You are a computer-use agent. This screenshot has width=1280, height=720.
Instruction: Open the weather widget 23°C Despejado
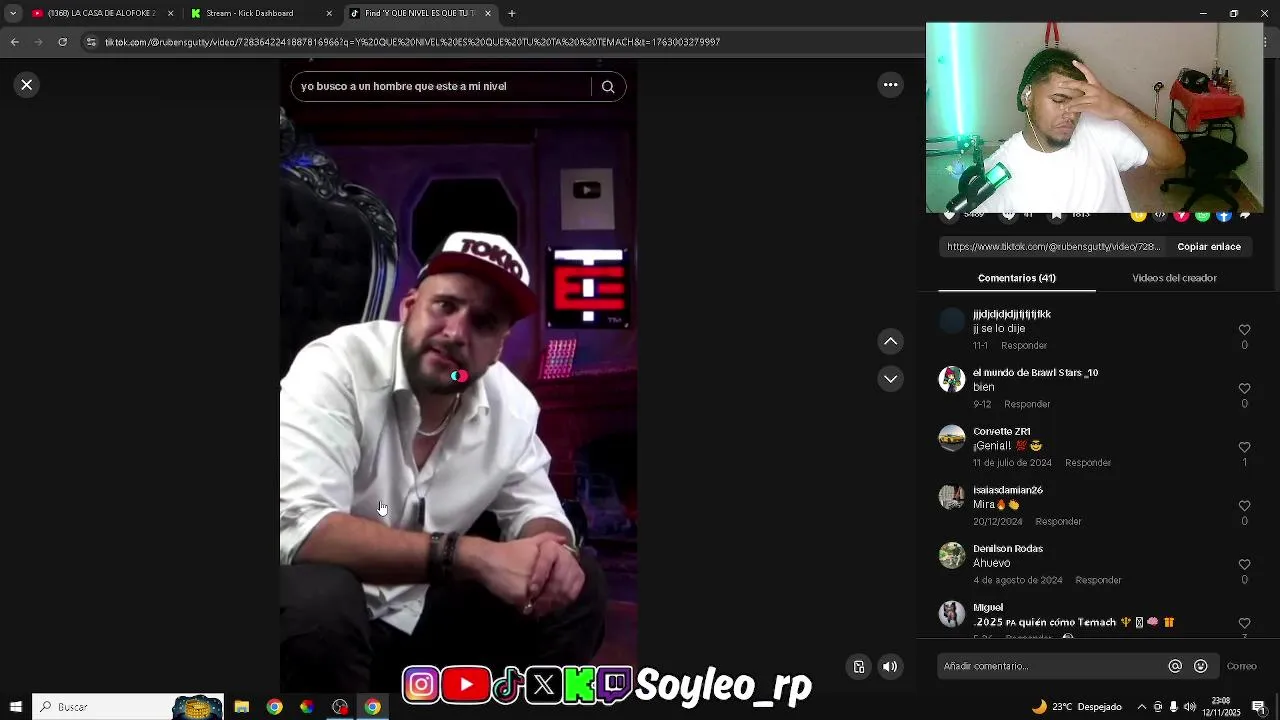pos(1077,707)
